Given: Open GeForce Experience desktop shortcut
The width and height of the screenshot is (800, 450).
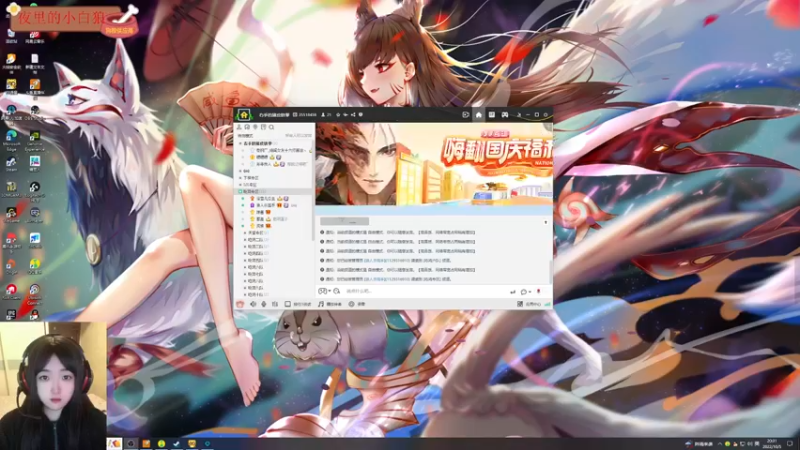Looking at the screenshot, I should [x=35, y=141].
